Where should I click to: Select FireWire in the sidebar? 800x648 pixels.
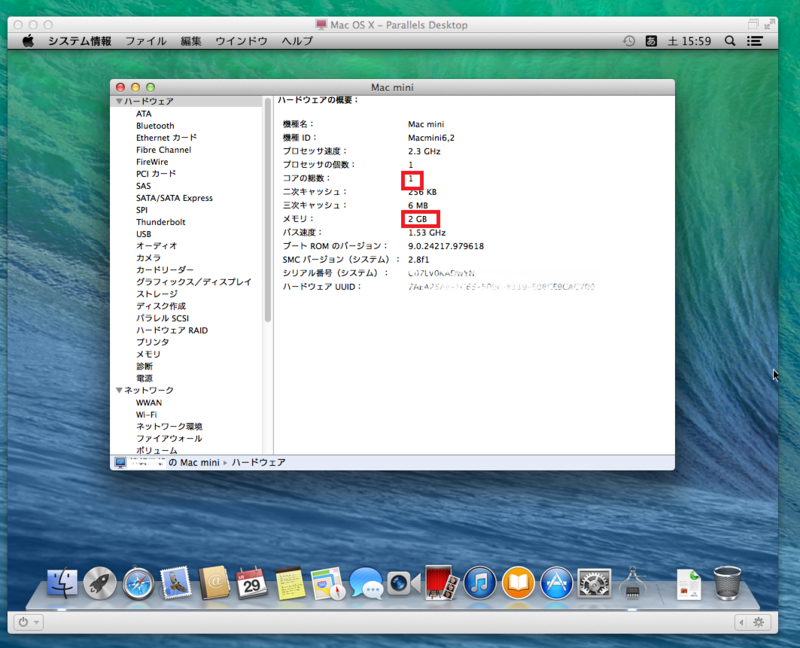(x=152, y=162)
